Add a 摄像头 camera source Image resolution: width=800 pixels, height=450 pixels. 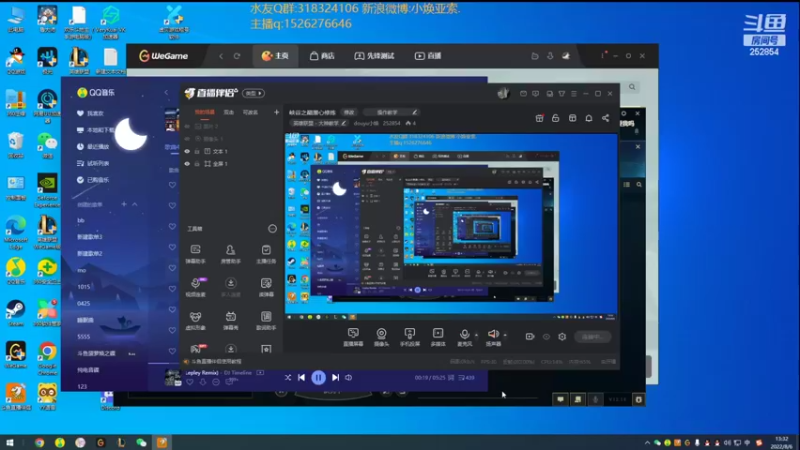pos(381,337)
